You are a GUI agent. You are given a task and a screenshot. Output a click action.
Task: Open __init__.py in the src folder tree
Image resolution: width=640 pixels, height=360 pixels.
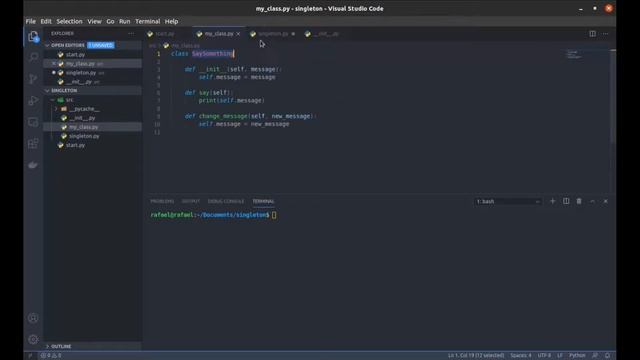coord(93,118)
